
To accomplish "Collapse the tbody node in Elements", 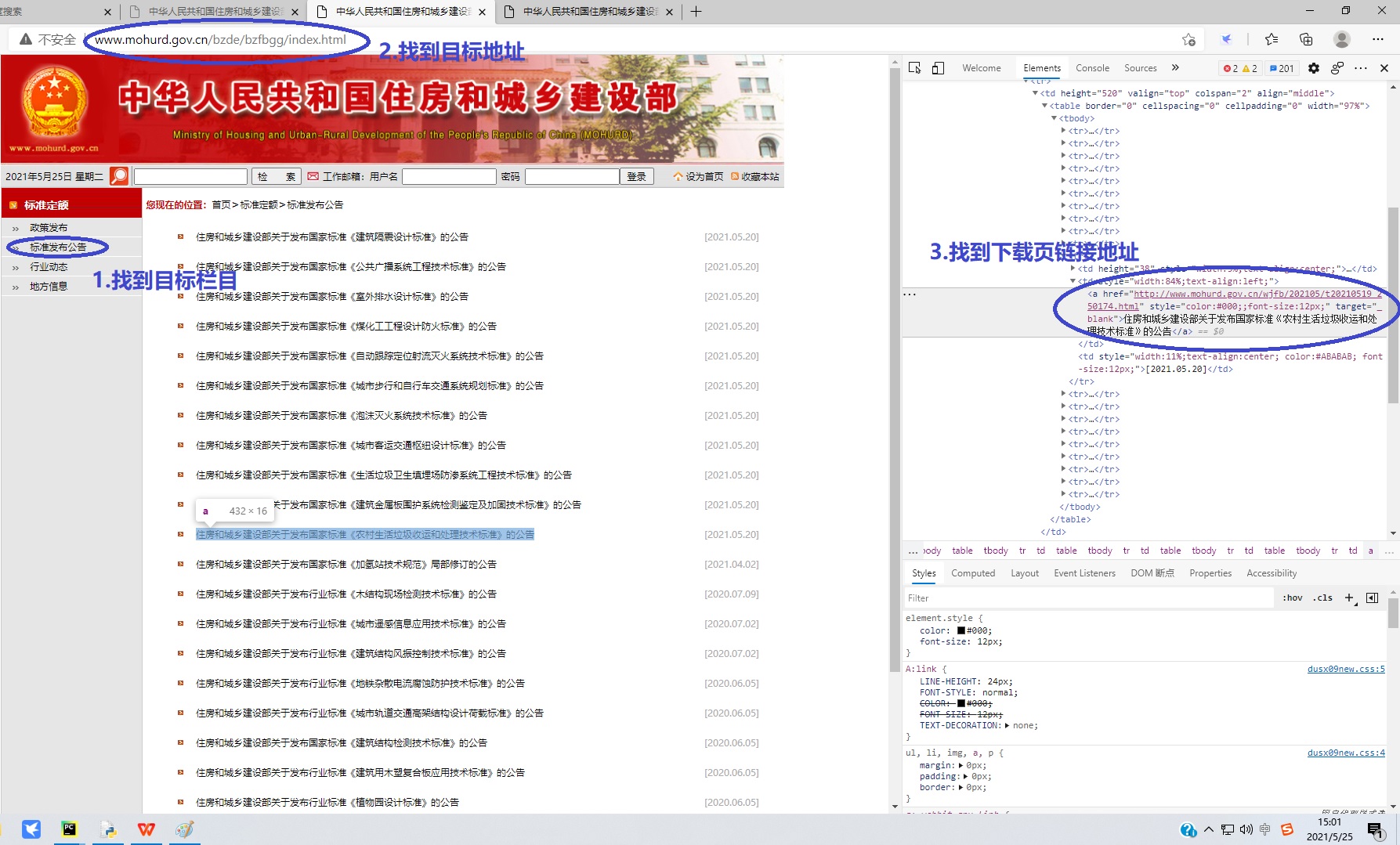I will pyautogui.click(x=1054, y=118).
